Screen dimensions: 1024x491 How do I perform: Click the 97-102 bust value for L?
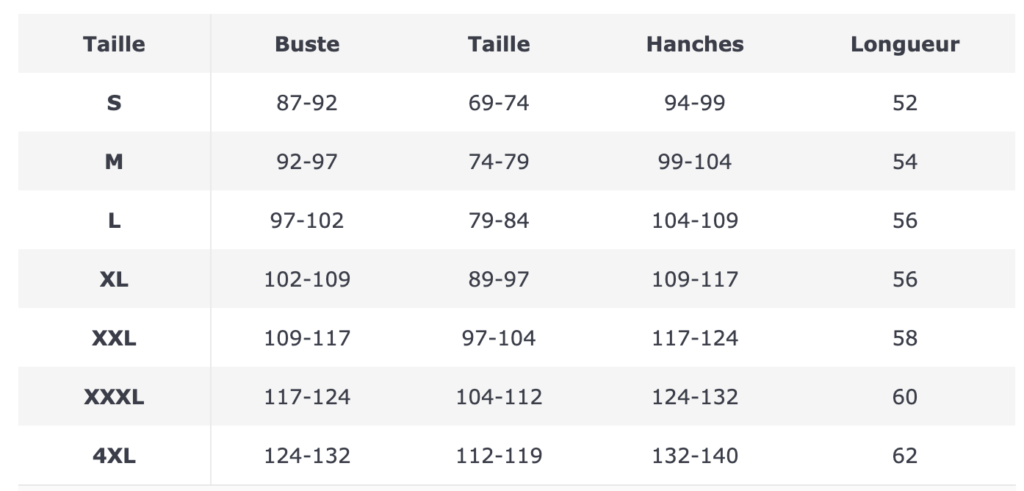[x=307, y=221]
